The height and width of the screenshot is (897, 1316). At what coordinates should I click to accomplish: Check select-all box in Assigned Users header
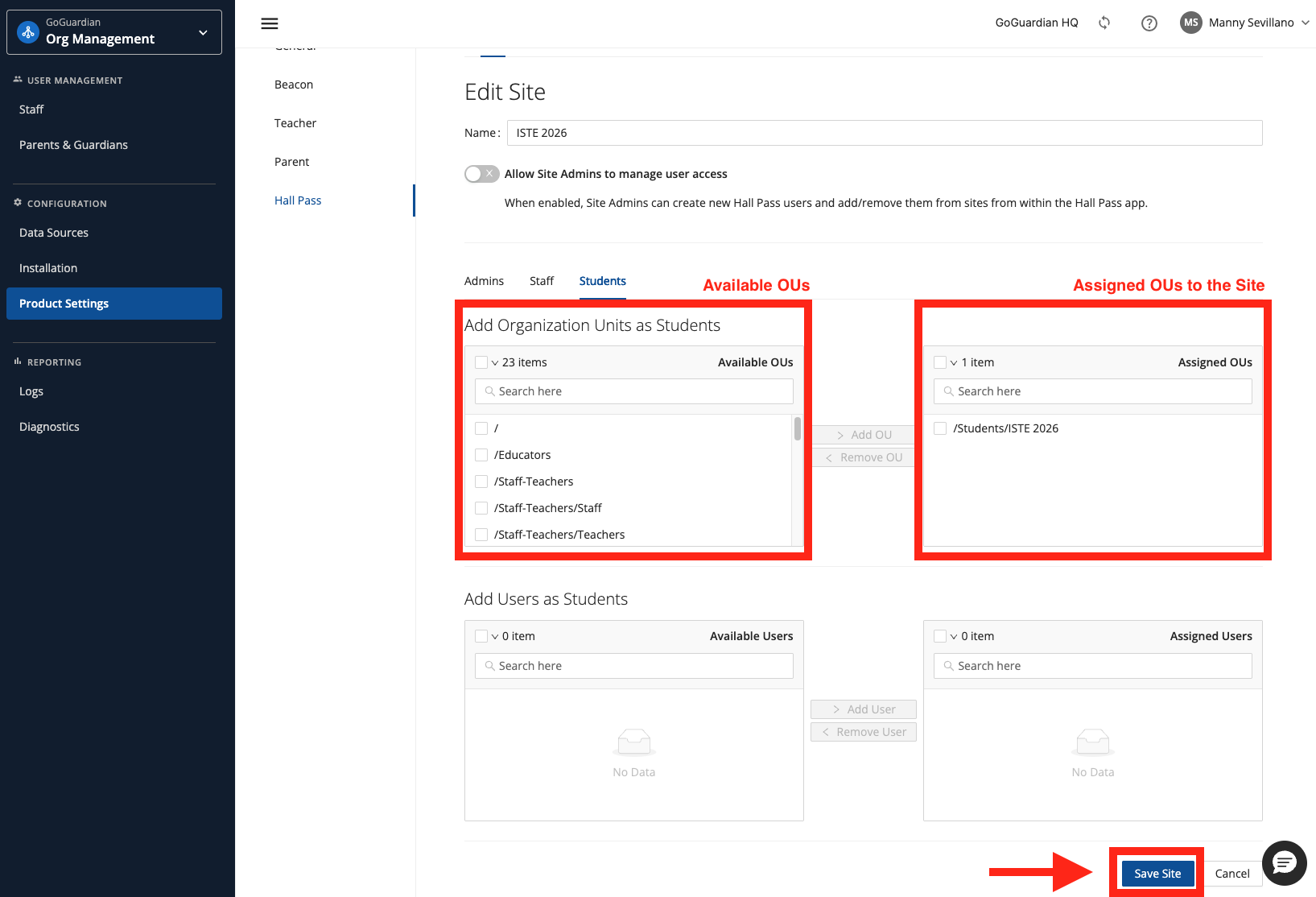(x=940, y=636)
